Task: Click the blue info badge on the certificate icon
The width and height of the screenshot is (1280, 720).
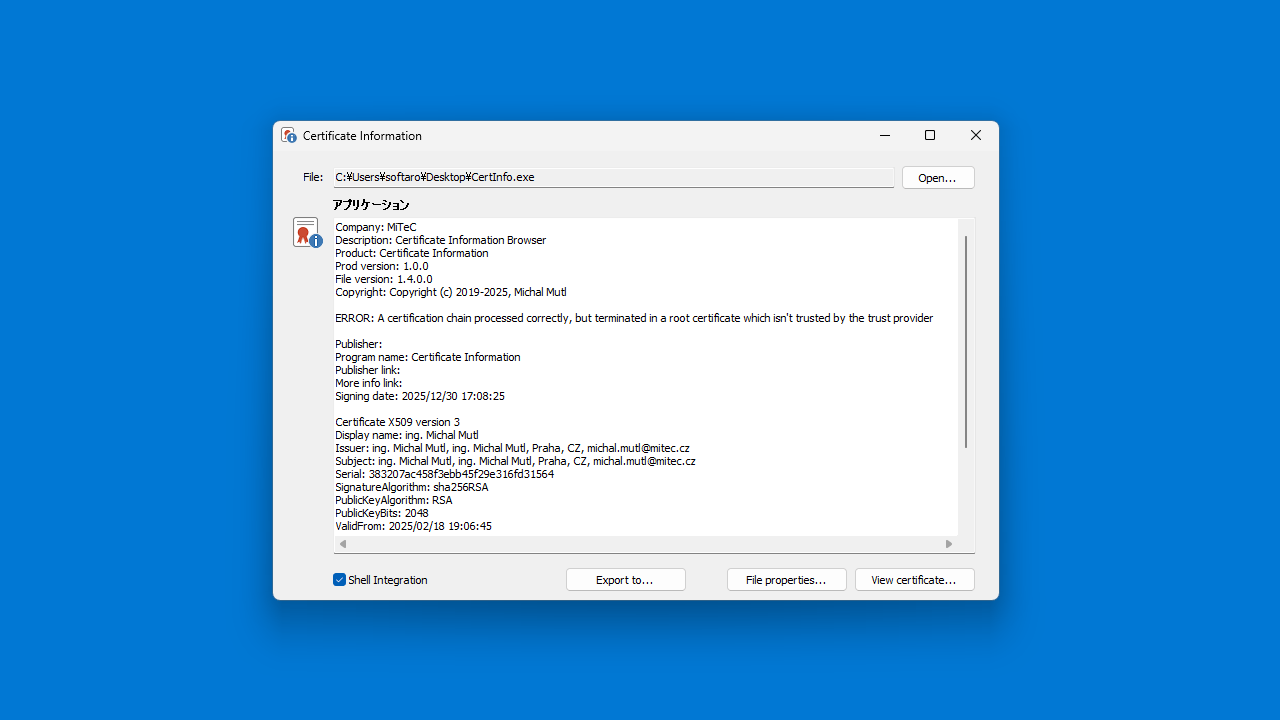Action: point(315,241)
